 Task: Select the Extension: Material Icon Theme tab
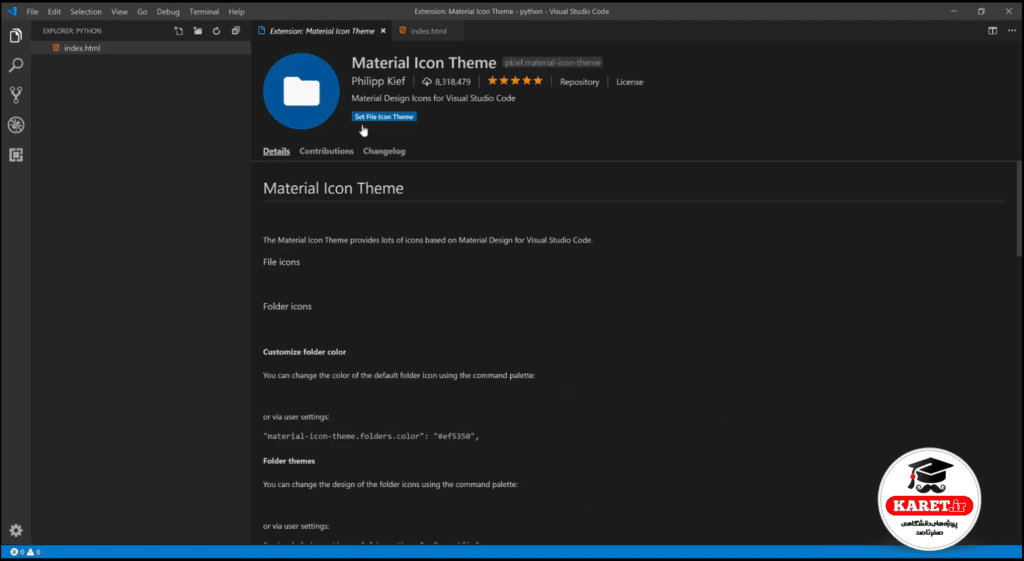click(322, 31)
